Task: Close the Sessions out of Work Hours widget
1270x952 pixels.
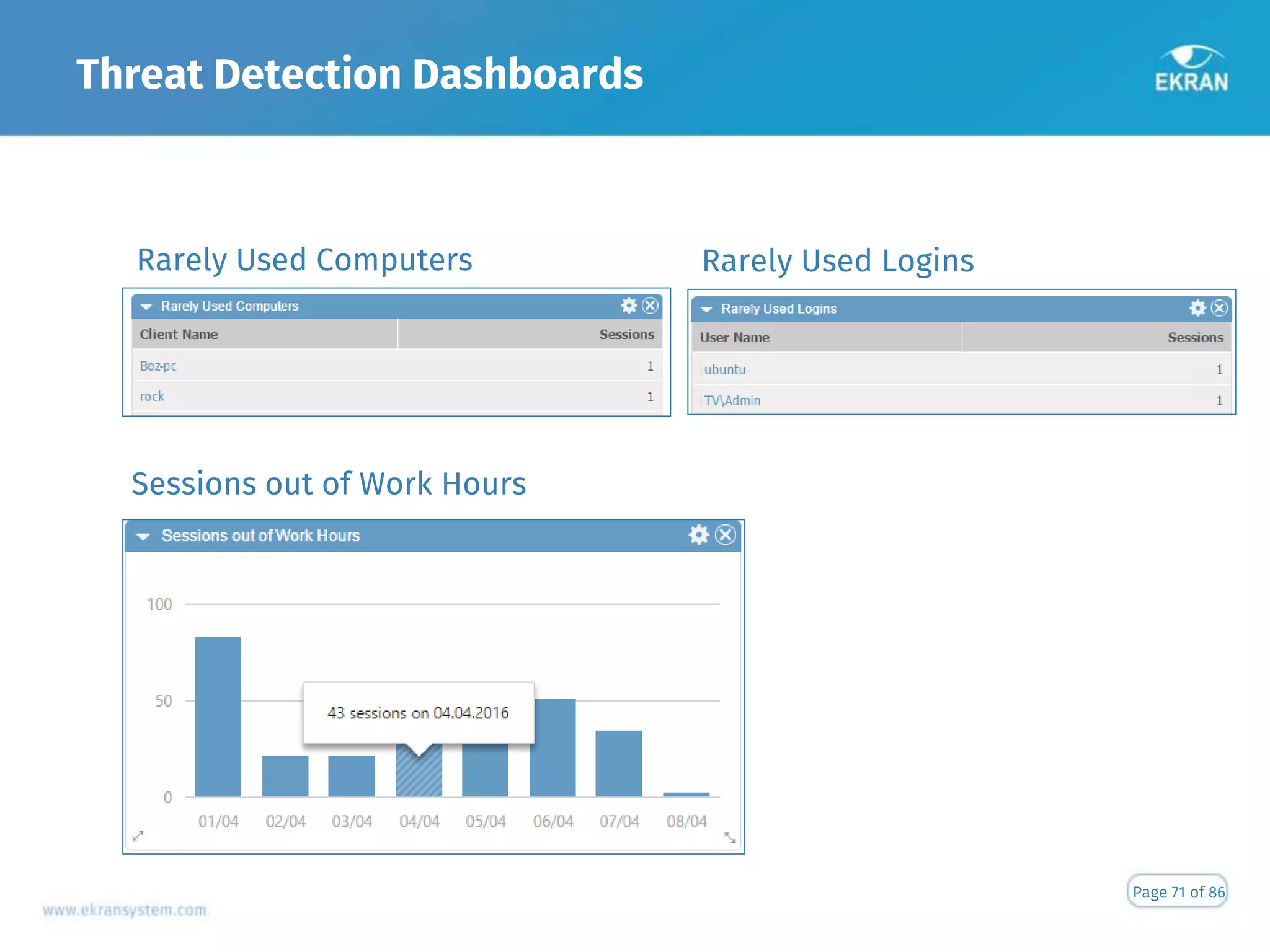Action: click(x=725, y=534)
